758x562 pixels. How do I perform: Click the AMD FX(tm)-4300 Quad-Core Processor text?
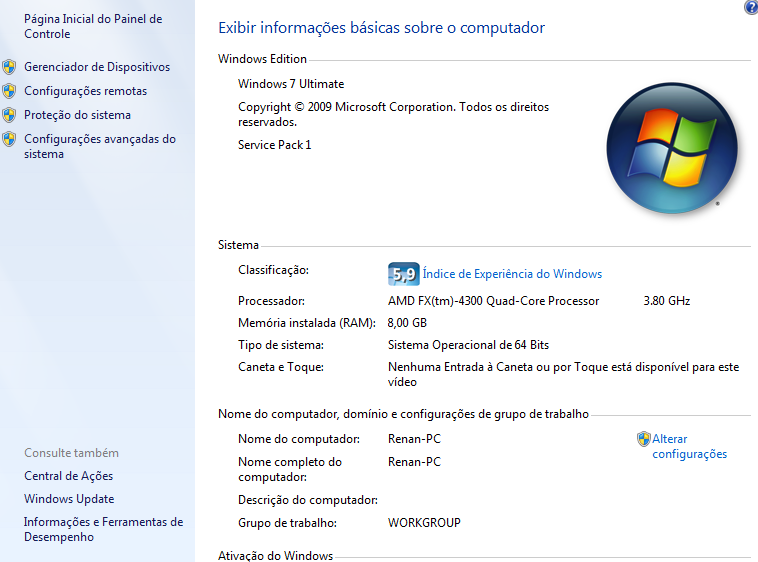click(493, 301)
